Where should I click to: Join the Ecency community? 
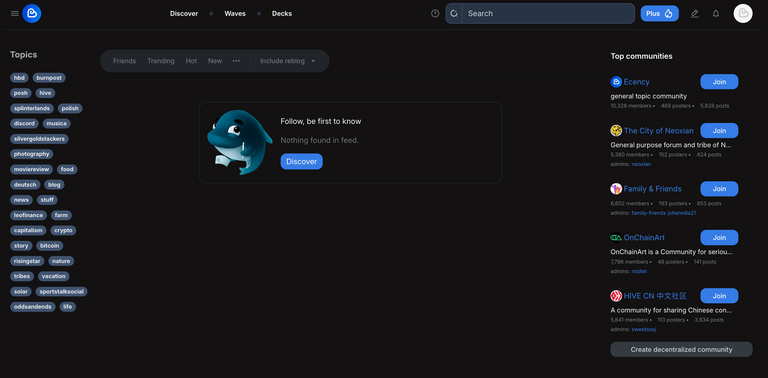719,82
